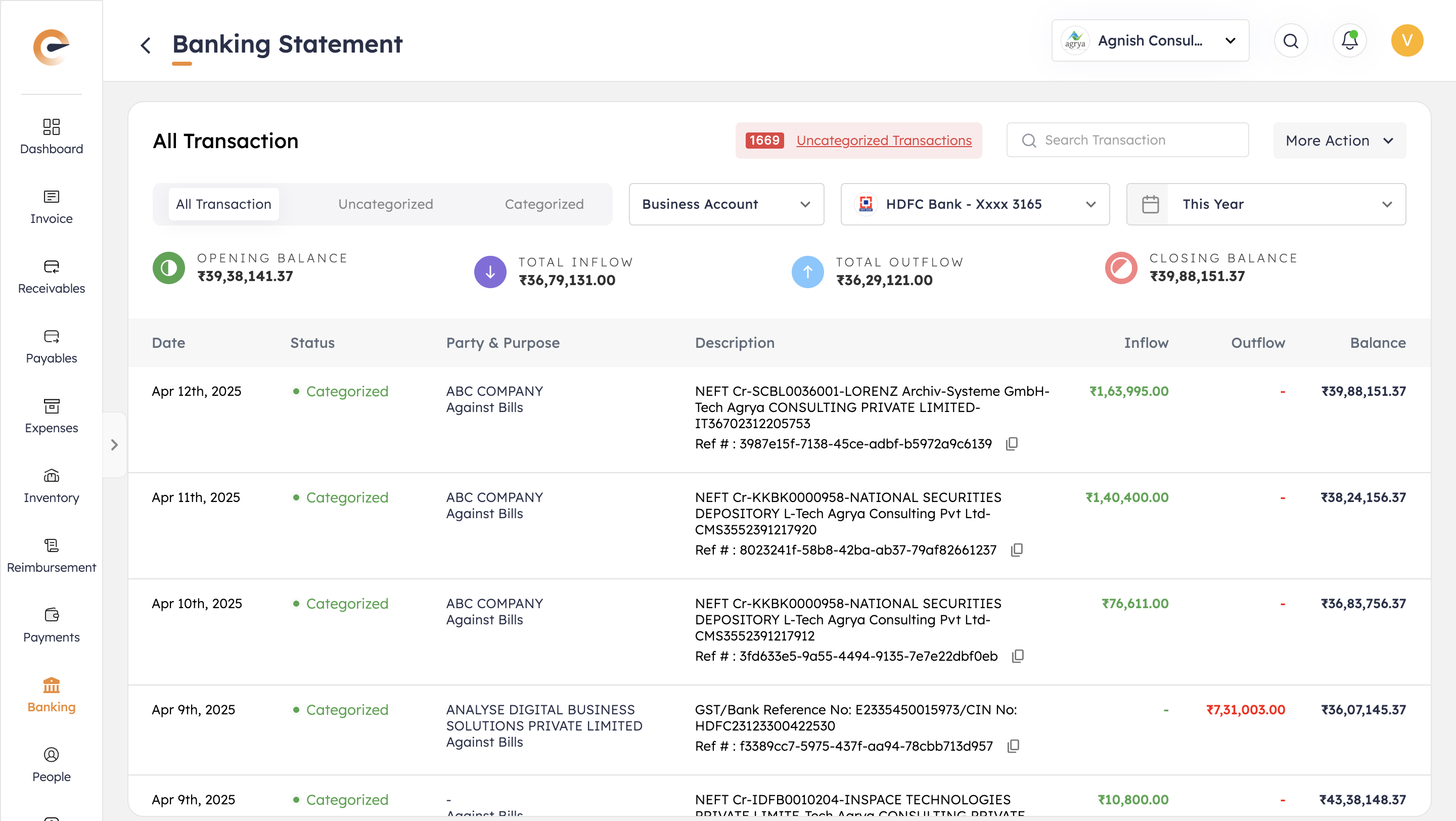
Task: Expand the collapsed sidebar with chevron
Action: [x=115, y=445]
